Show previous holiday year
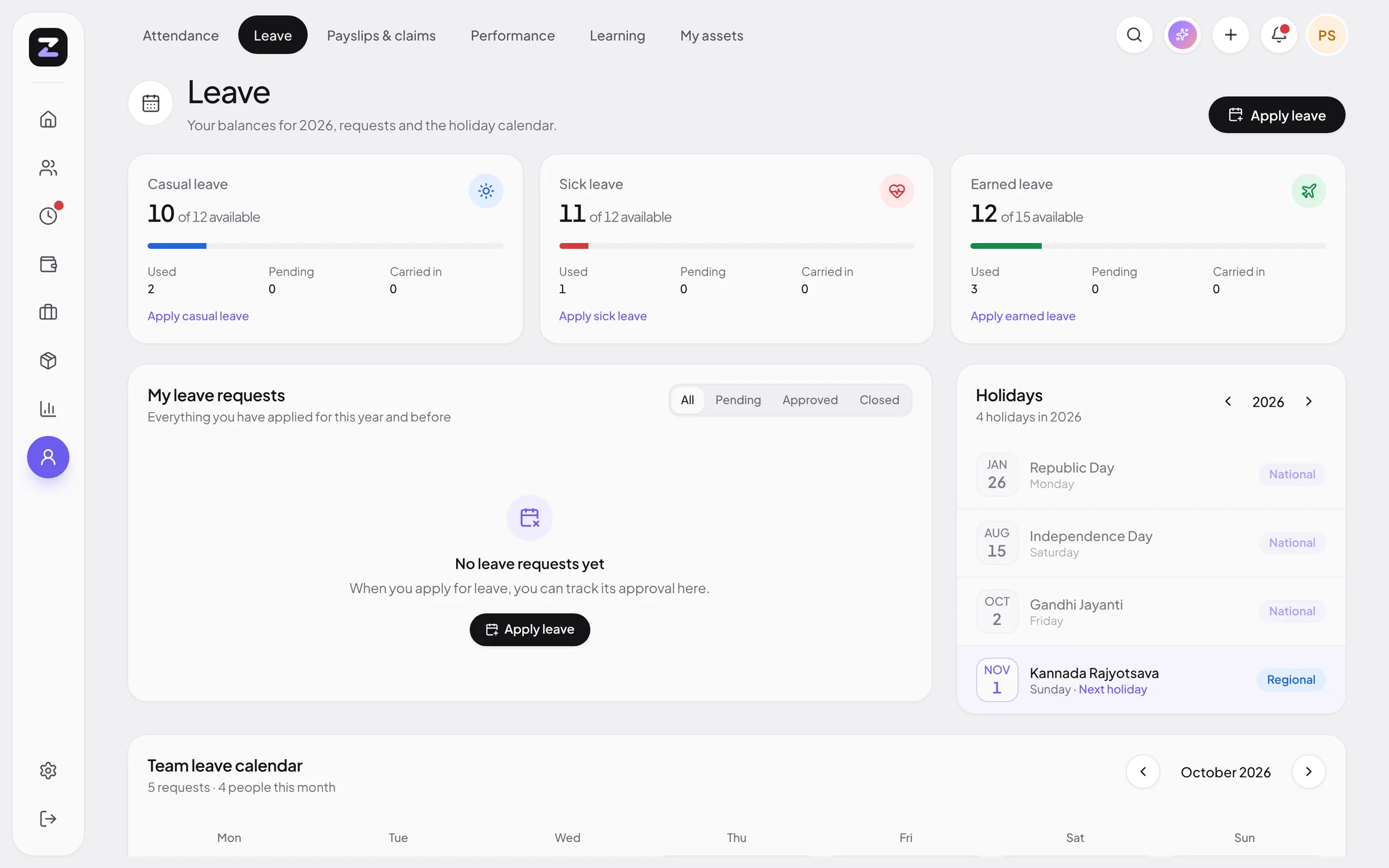The height and width of the screenshot is (868, 1389). pyautogui.click(x=1228, y=402)
